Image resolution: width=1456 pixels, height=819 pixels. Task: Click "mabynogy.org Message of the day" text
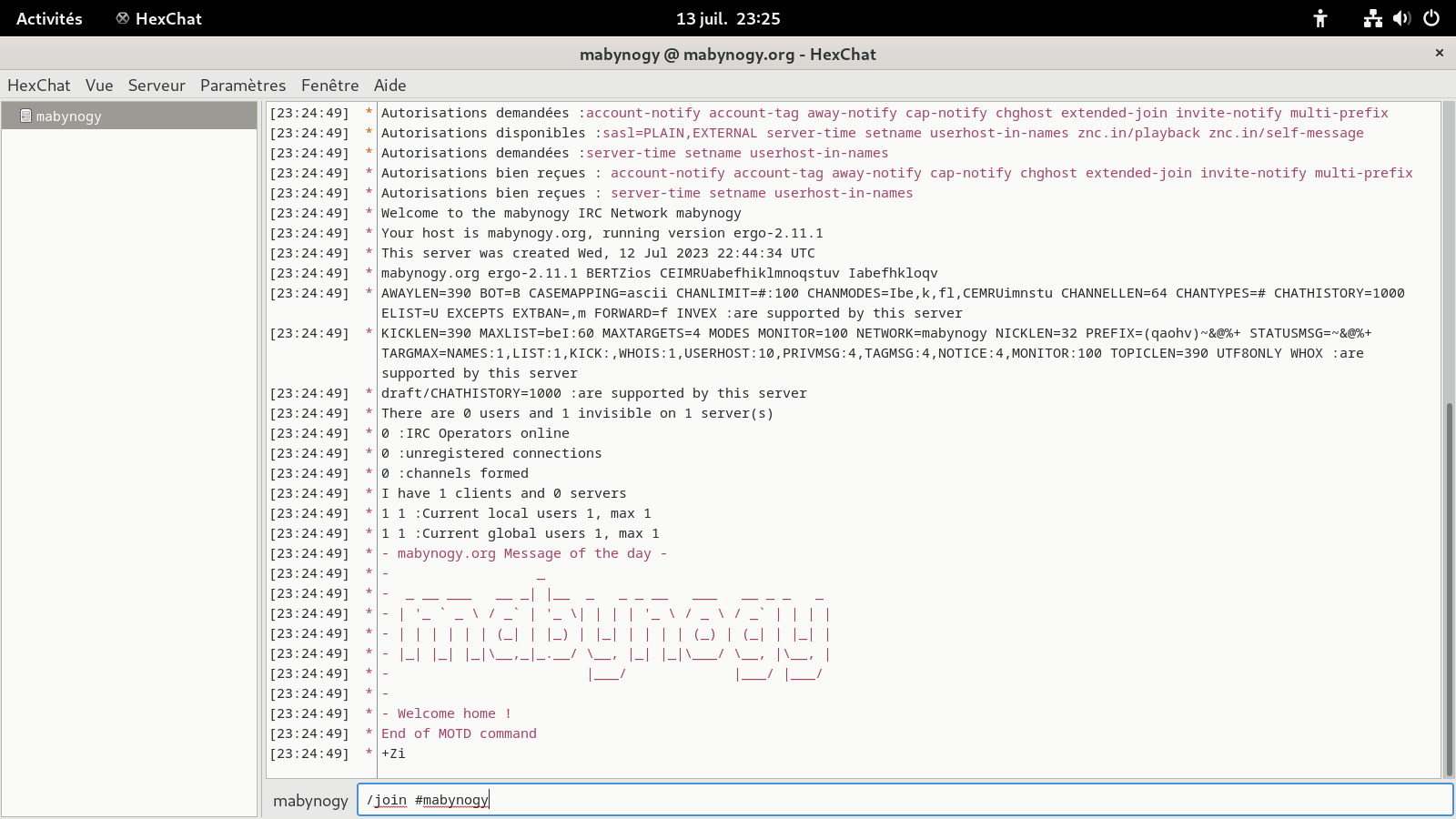532,553
